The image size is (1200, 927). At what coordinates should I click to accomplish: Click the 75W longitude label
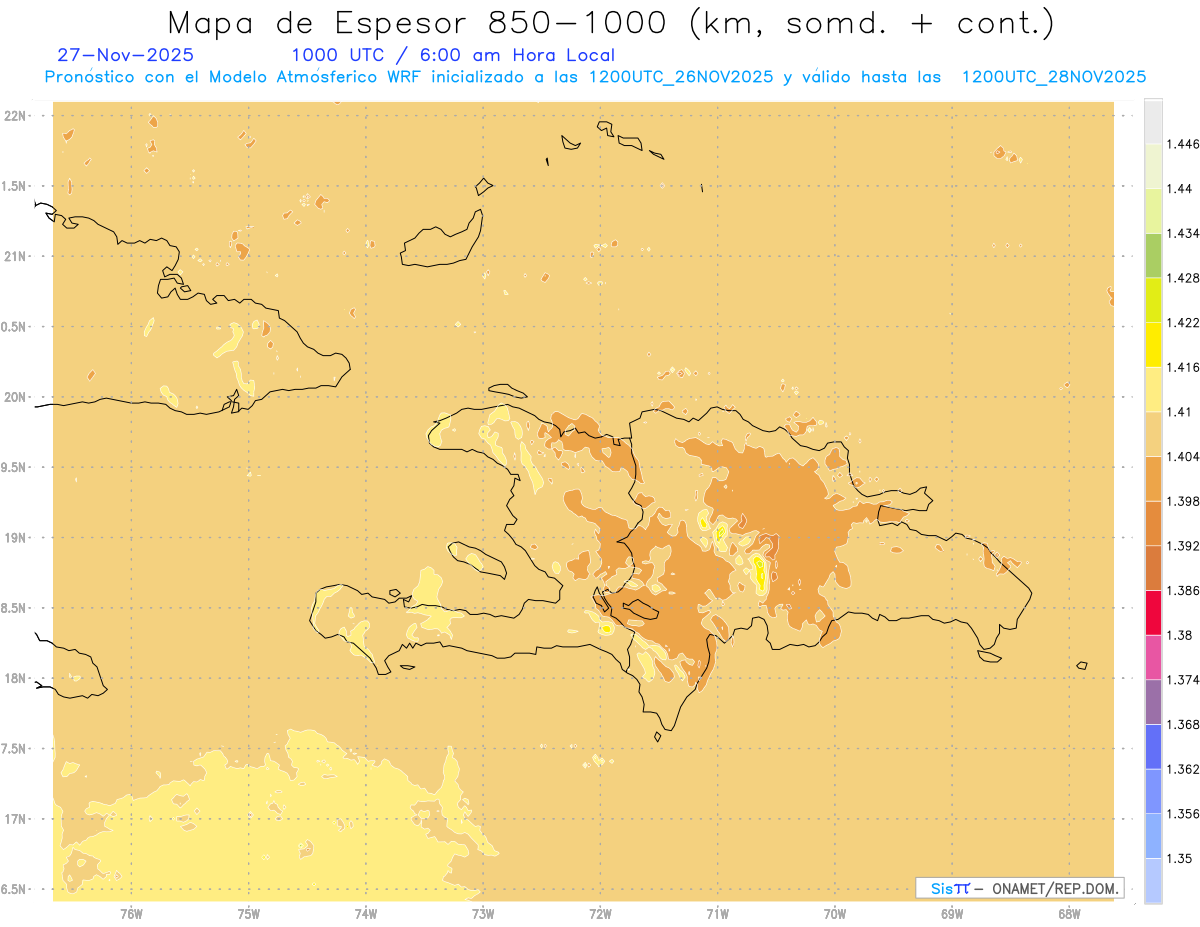click(248, 914)
